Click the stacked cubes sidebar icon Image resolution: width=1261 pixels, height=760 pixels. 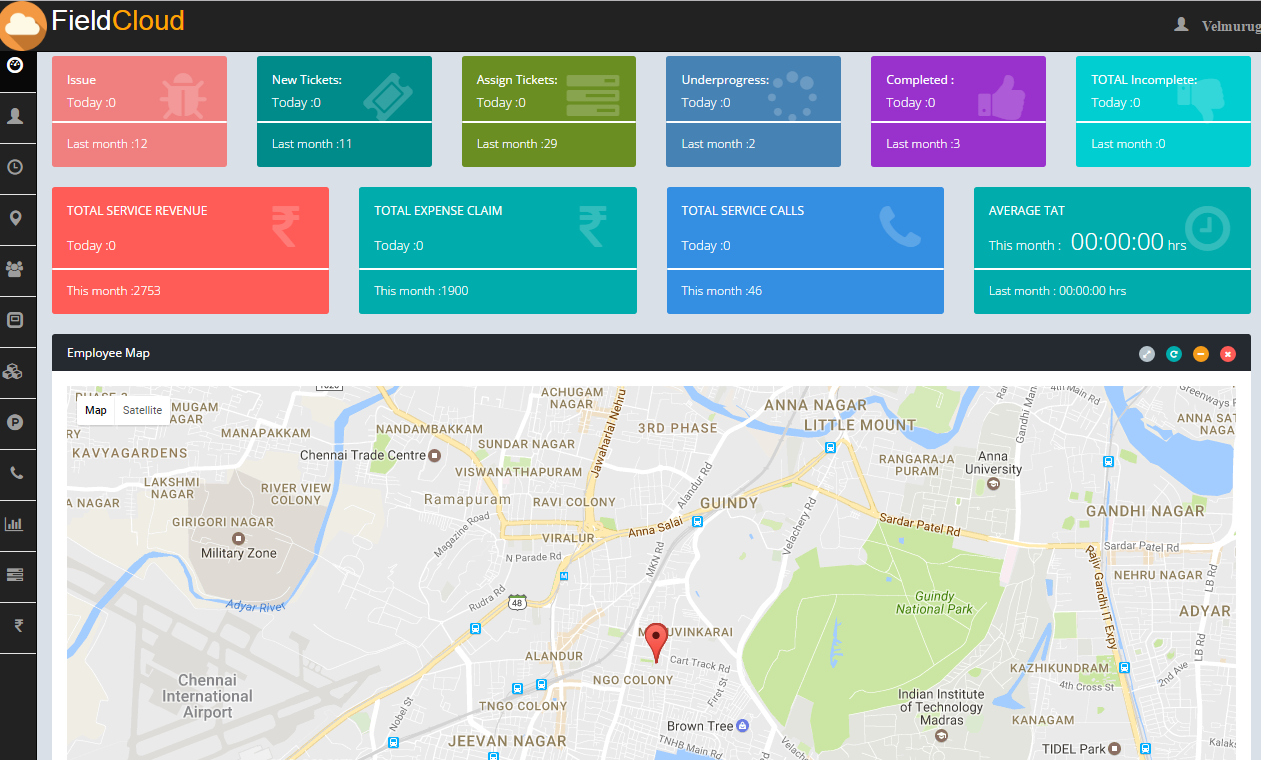15,371
